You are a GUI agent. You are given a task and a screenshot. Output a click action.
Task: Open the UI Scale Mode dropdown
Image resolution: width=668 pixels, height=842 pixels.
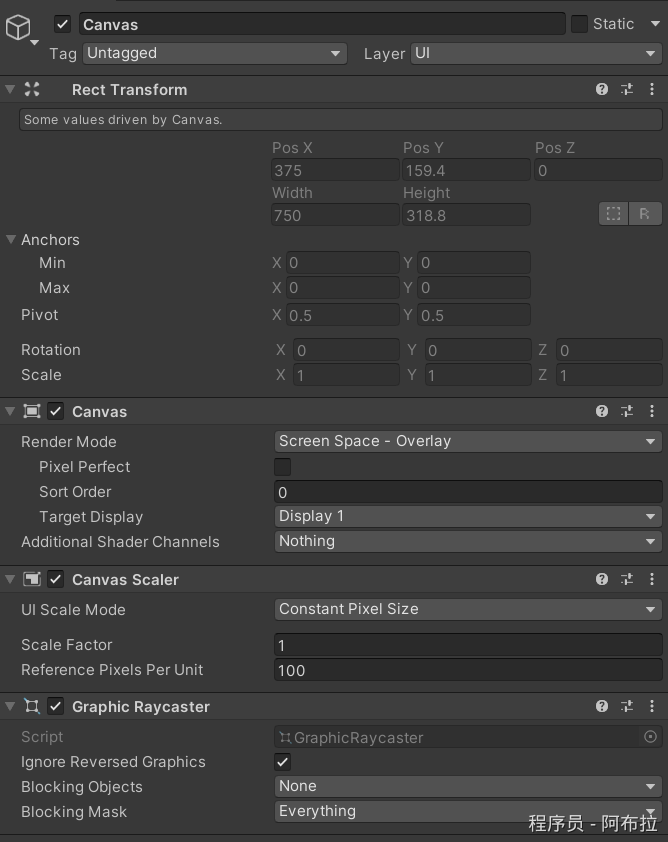click(467, 609)
